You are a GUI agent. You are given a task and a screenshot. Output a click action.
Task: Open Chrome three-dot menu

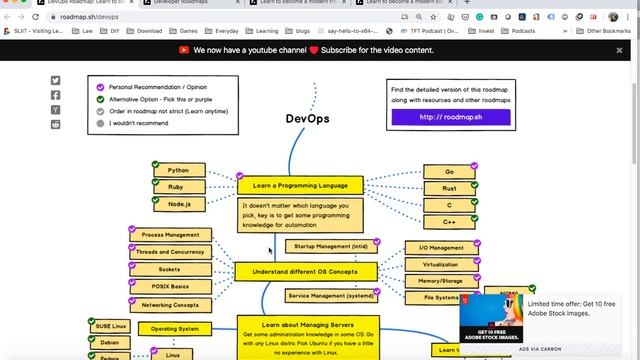click(x=628, y=17)
